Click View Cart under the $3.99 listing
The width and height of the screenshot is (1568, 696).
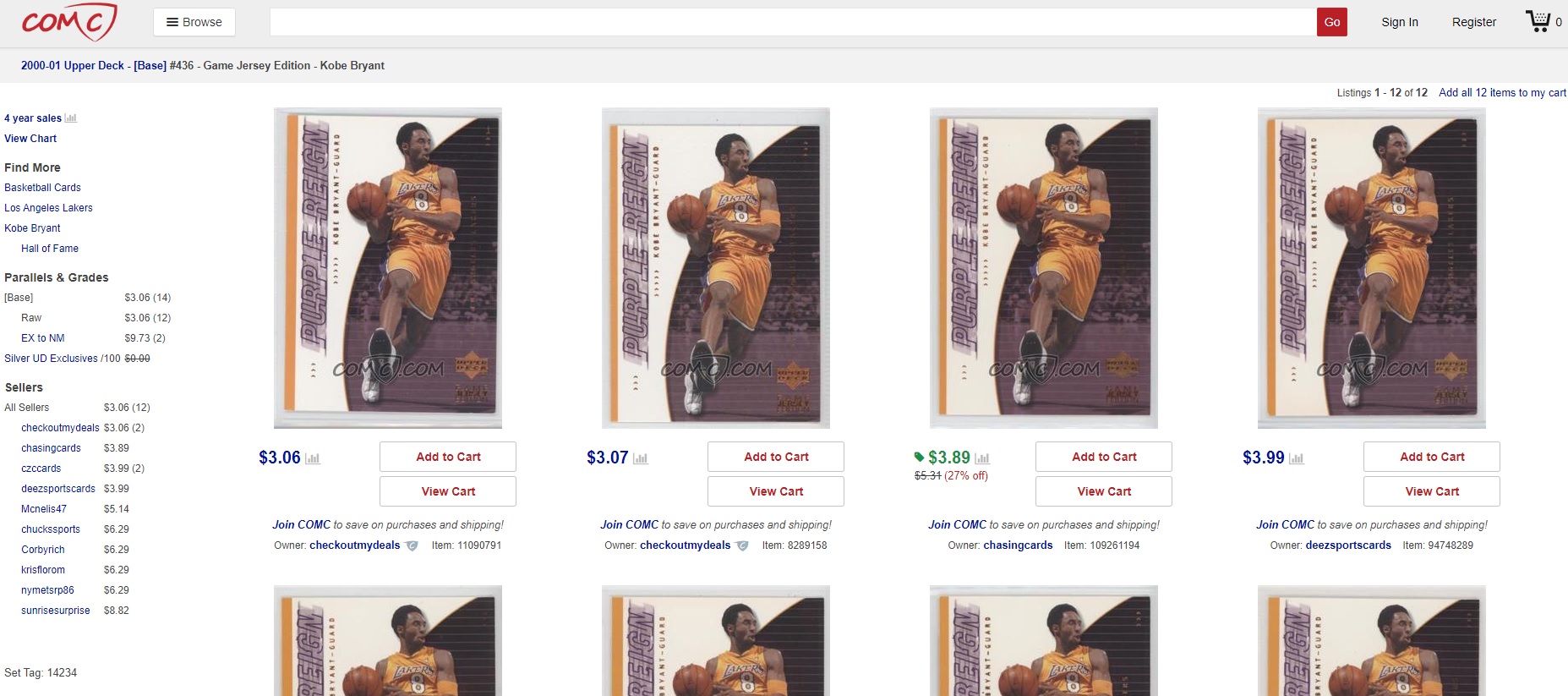pyautogui.click(x=1432, y=491)
